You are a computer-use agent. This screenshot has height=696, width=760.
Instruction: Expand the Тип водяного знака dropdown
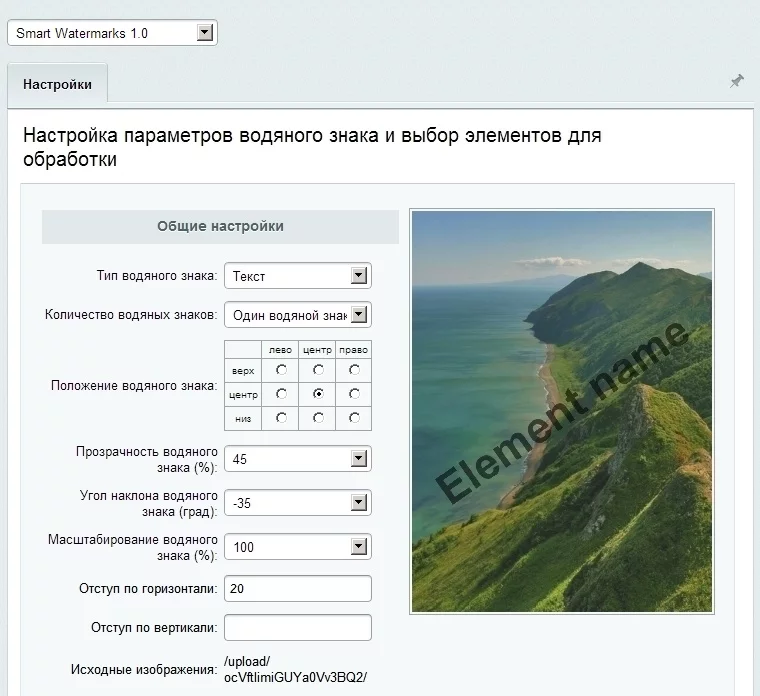[x=297, y=276]
